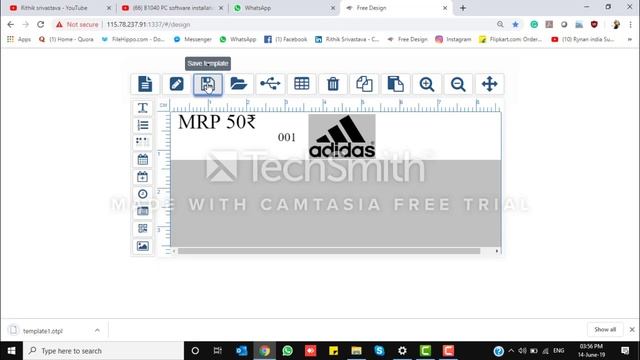Select the sidebar tool below the clock
Image resolution: width=640 pixels, height=360 pixels.
pos(142,211)
